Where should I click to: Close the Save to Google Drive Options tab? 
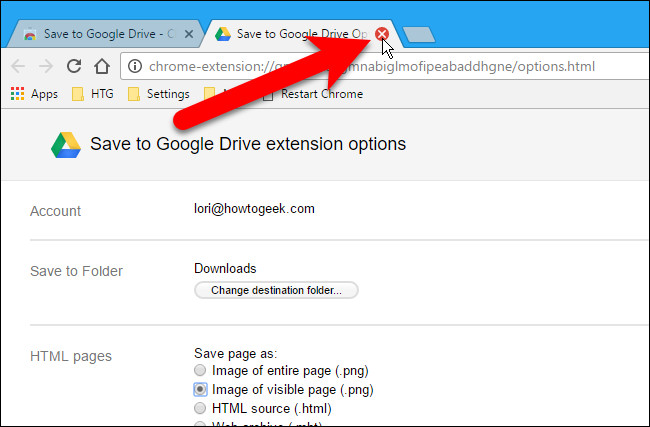click(x=382, y=34)
